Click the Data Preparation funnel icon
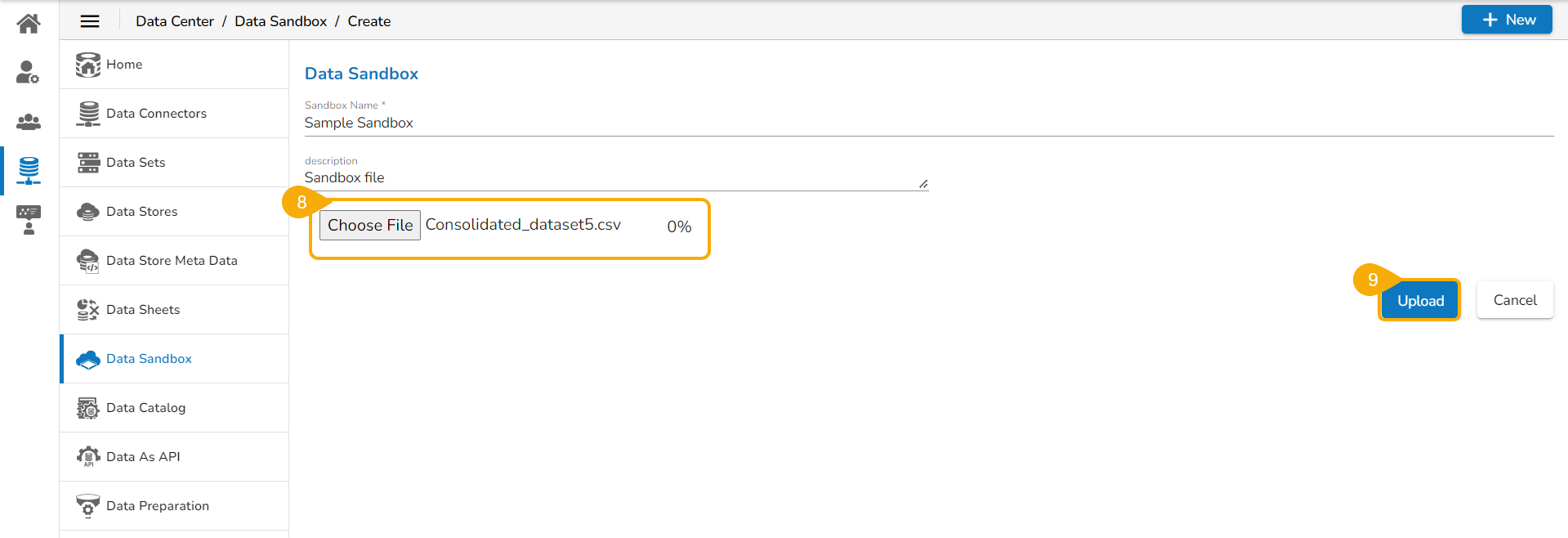Viewport: 1568px width, 538px height. coord(88,506)
